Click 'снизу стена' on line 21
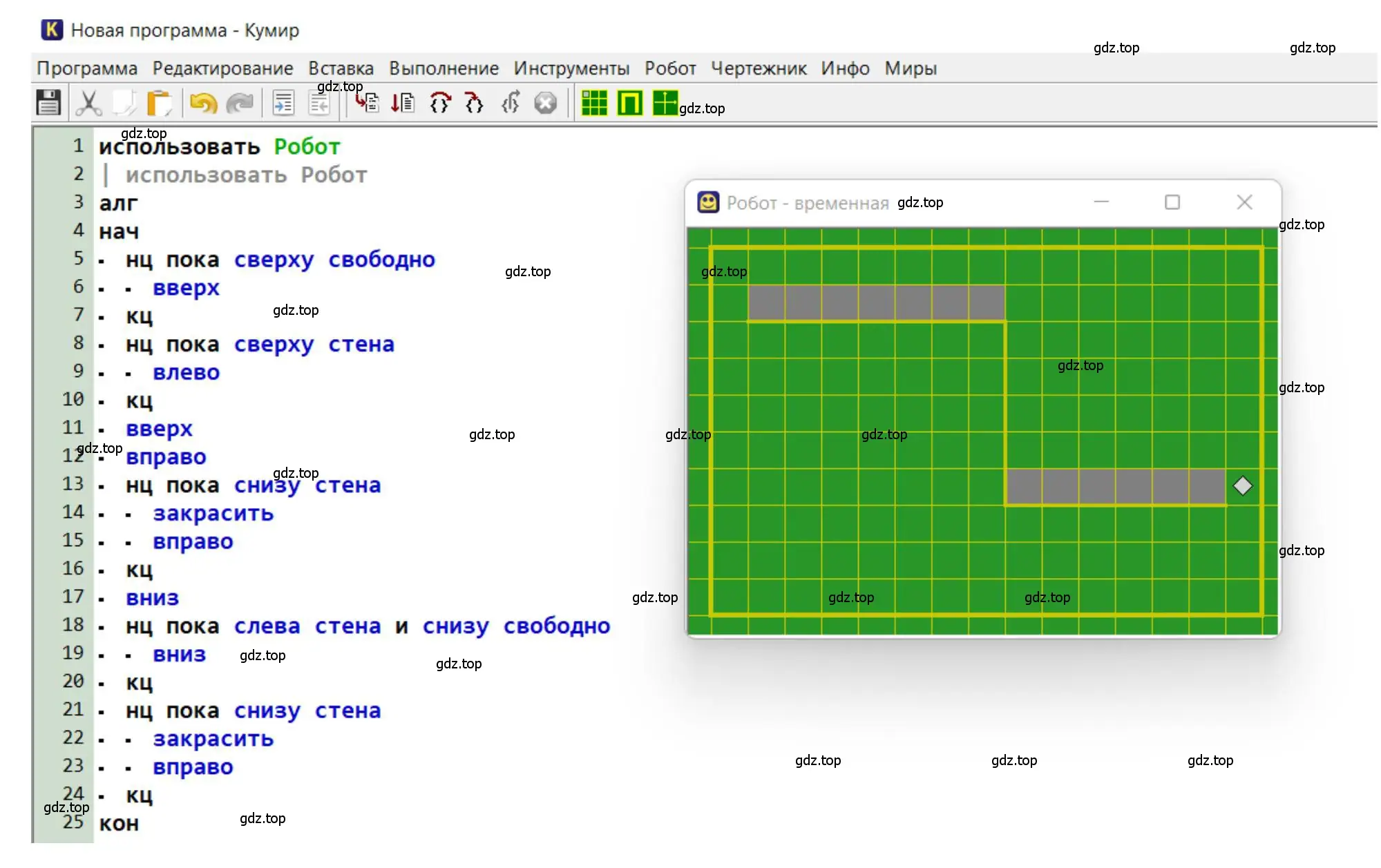1381x868 pixels. click(307, 711)
